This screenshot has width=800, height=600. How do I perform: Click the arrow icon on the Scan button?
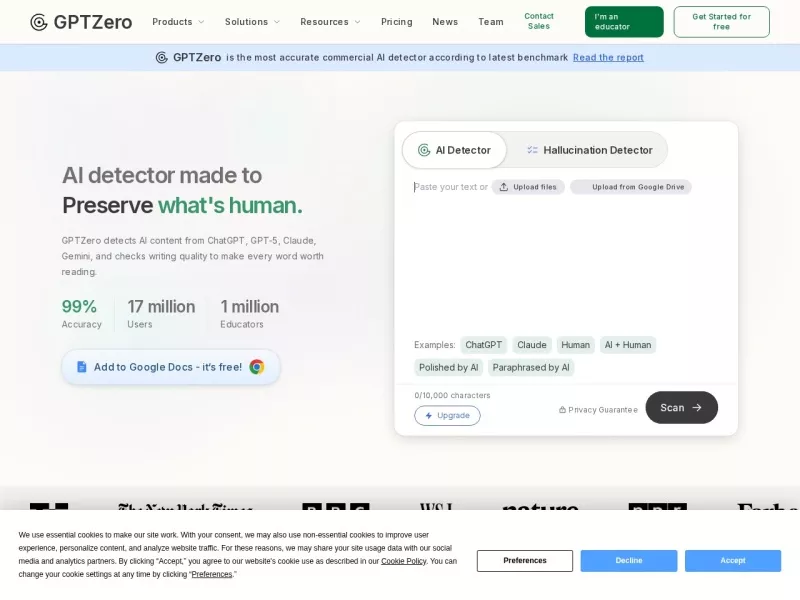pos(697,408)
